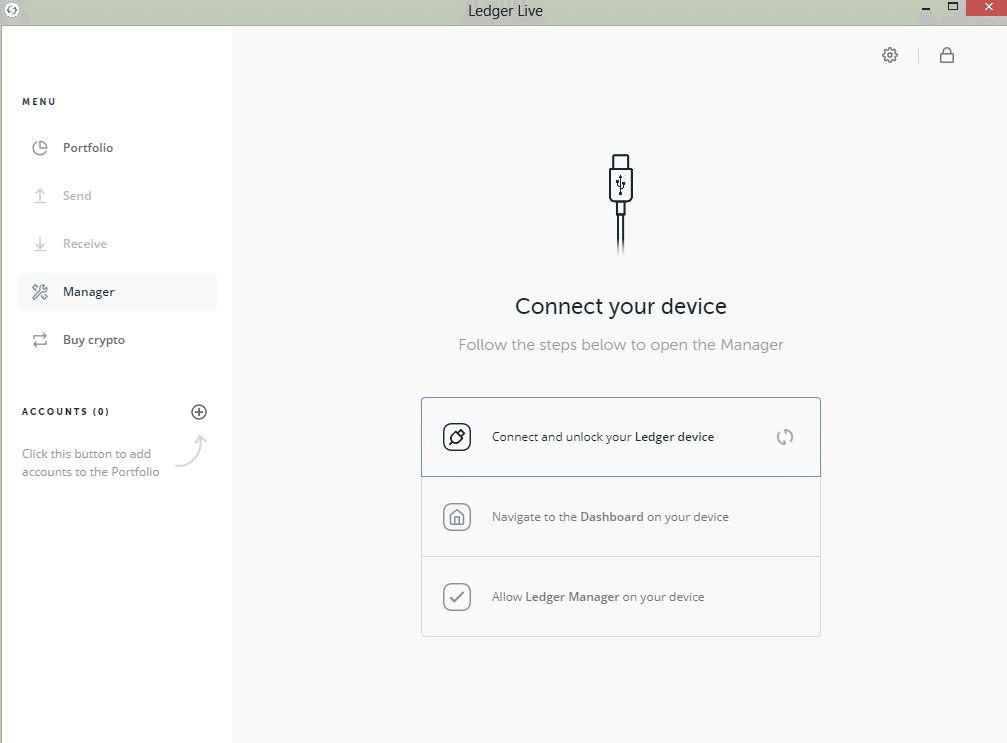Screen dimensions: 1007x743
Task: Click the 'Navigate to the Dashboard' text
Action: (x=610, y=517)
